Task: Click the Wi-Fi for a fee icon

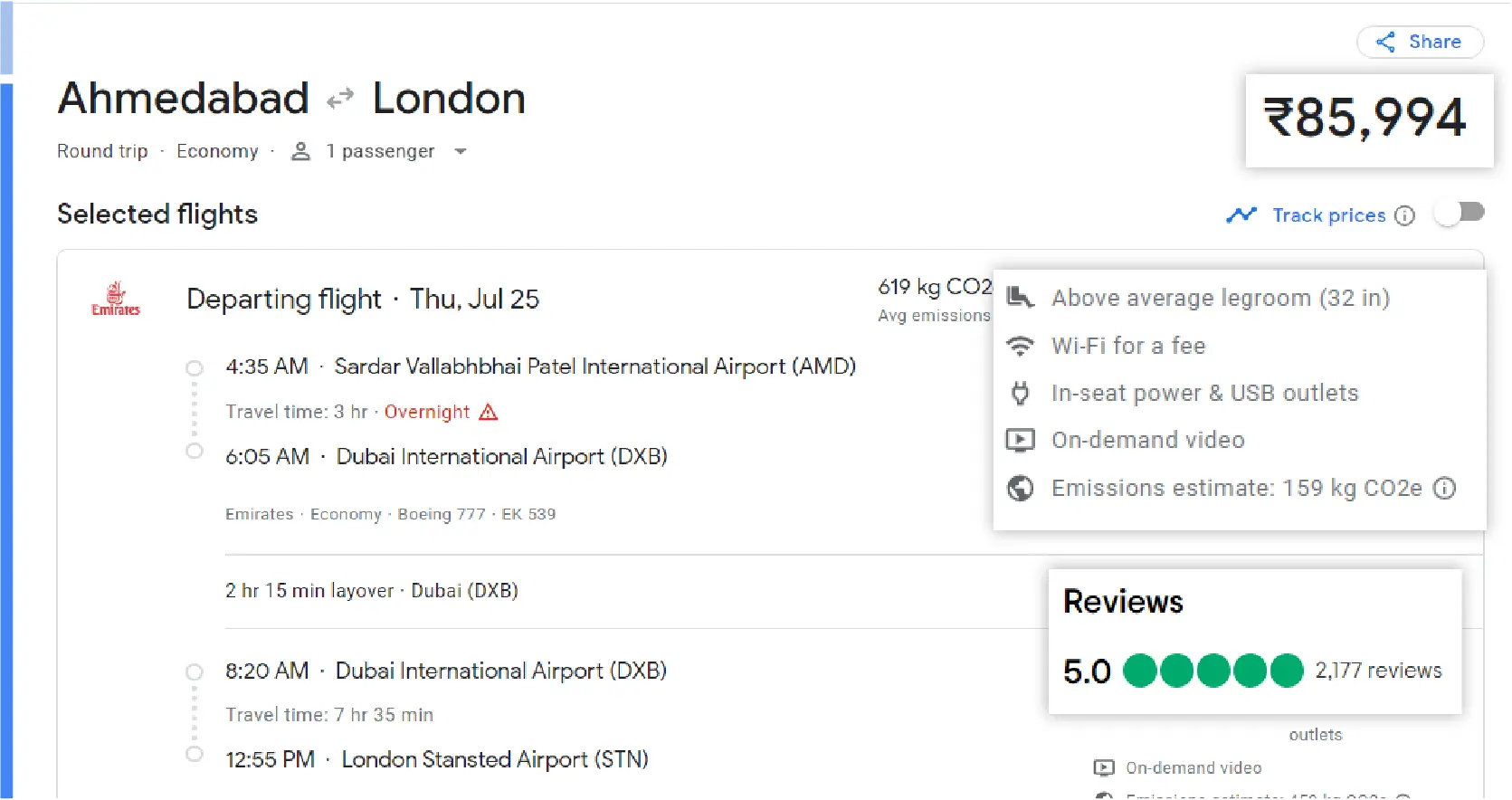Action: (x=1021, y=345)
